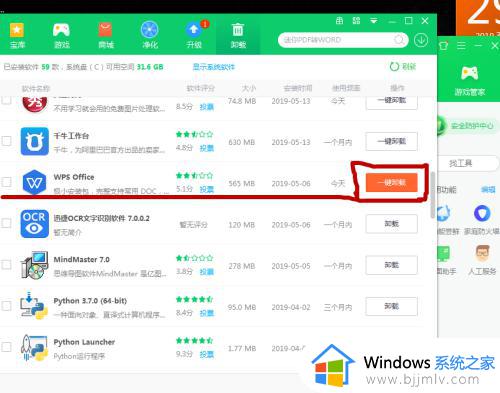Click 投票 link in Python 3.7.0 row
Screen dimensions: 500x393
tap(207, 313)
